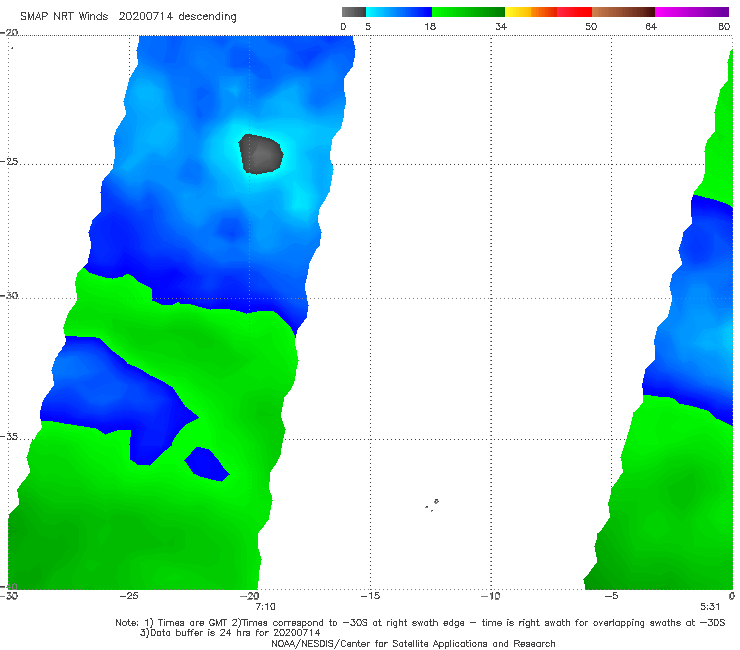This screenshot has width=740, height=650.
Task: Click the magenta segment of the color bar
Action: (x=692, y=12)
